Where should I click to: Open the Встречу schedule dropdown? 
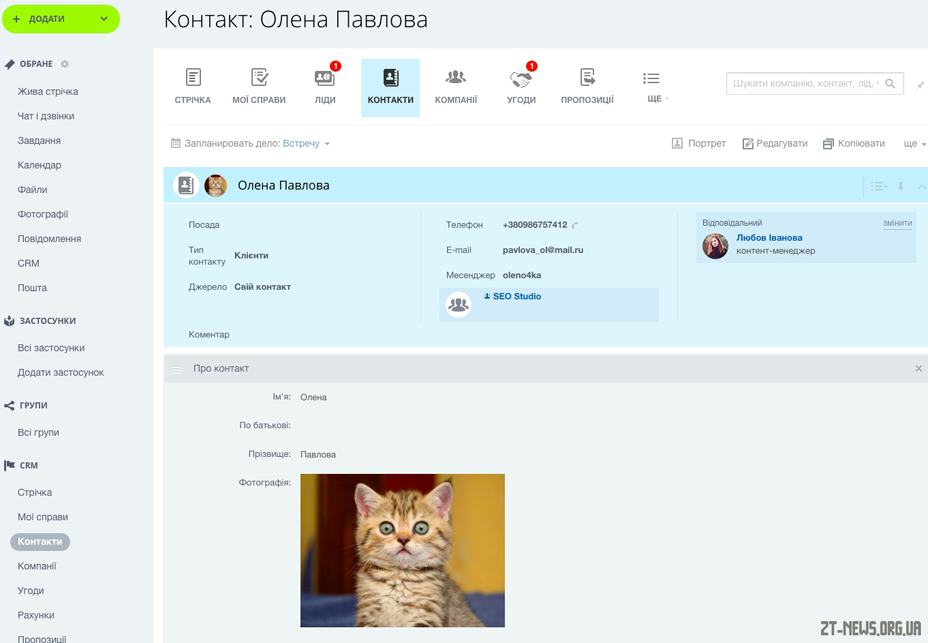pyautogui.click(x=306, y=143)
